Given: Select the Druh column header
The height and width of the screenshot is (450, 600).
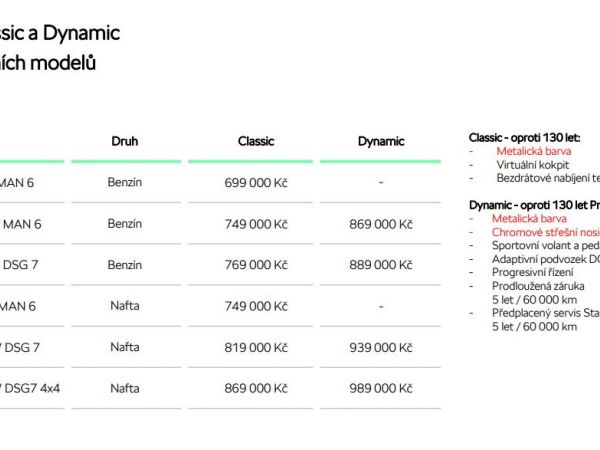Looking at the screenshot, I should pos(125,141).
